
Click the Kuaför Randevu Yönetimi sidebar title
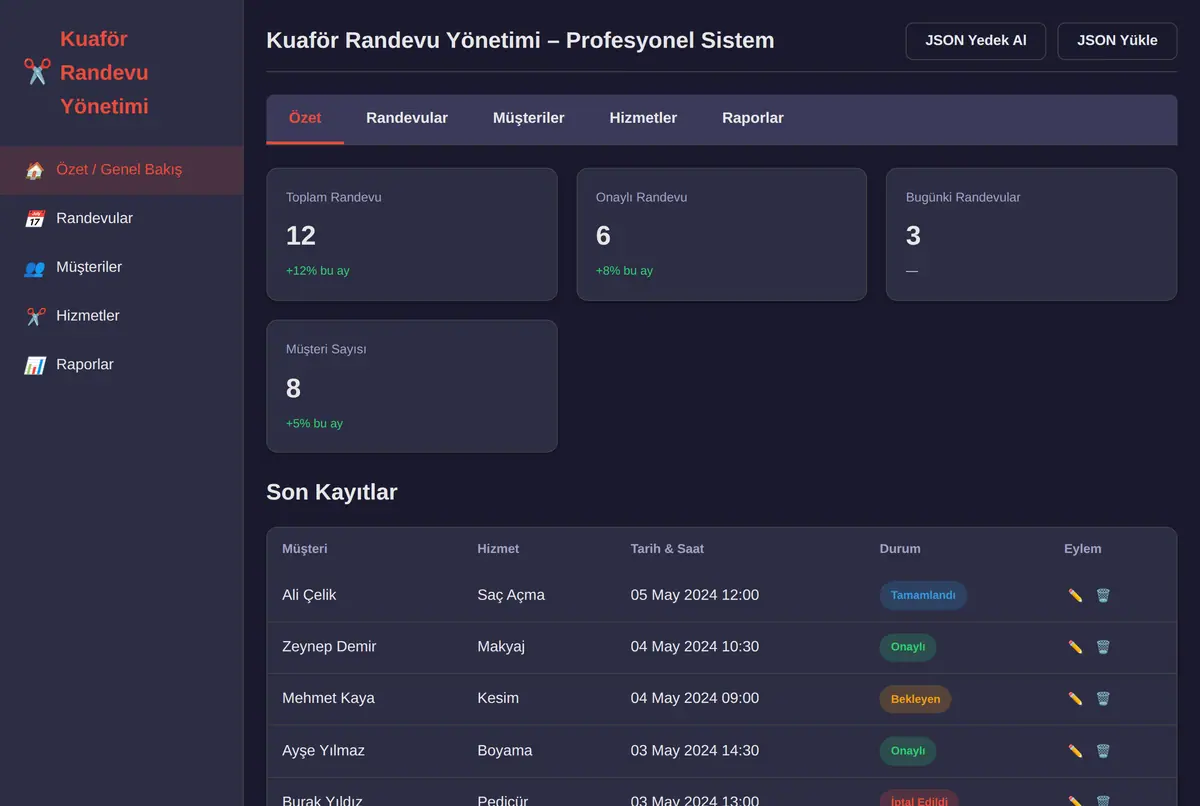coord(104,73)
